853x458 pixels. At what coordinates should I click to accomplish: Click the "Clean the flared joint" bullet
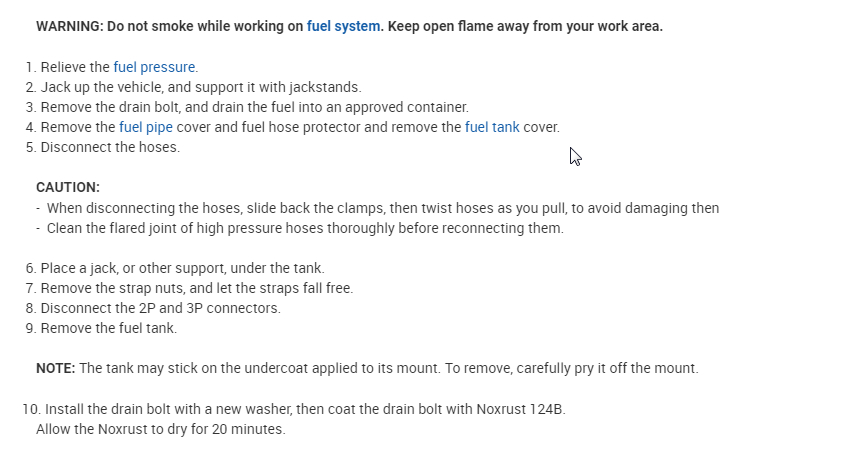(305, 228)
